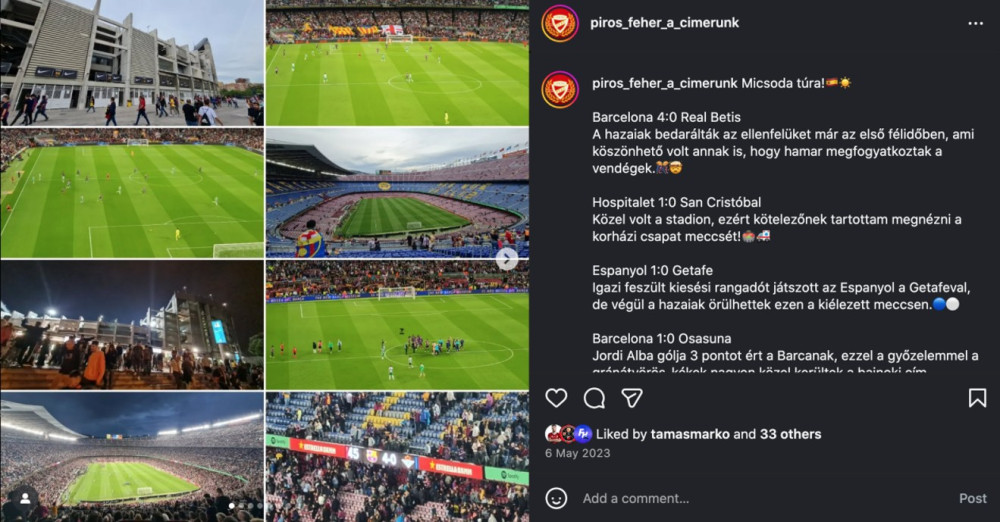Open the three-dot more options menu

point(975,23)
